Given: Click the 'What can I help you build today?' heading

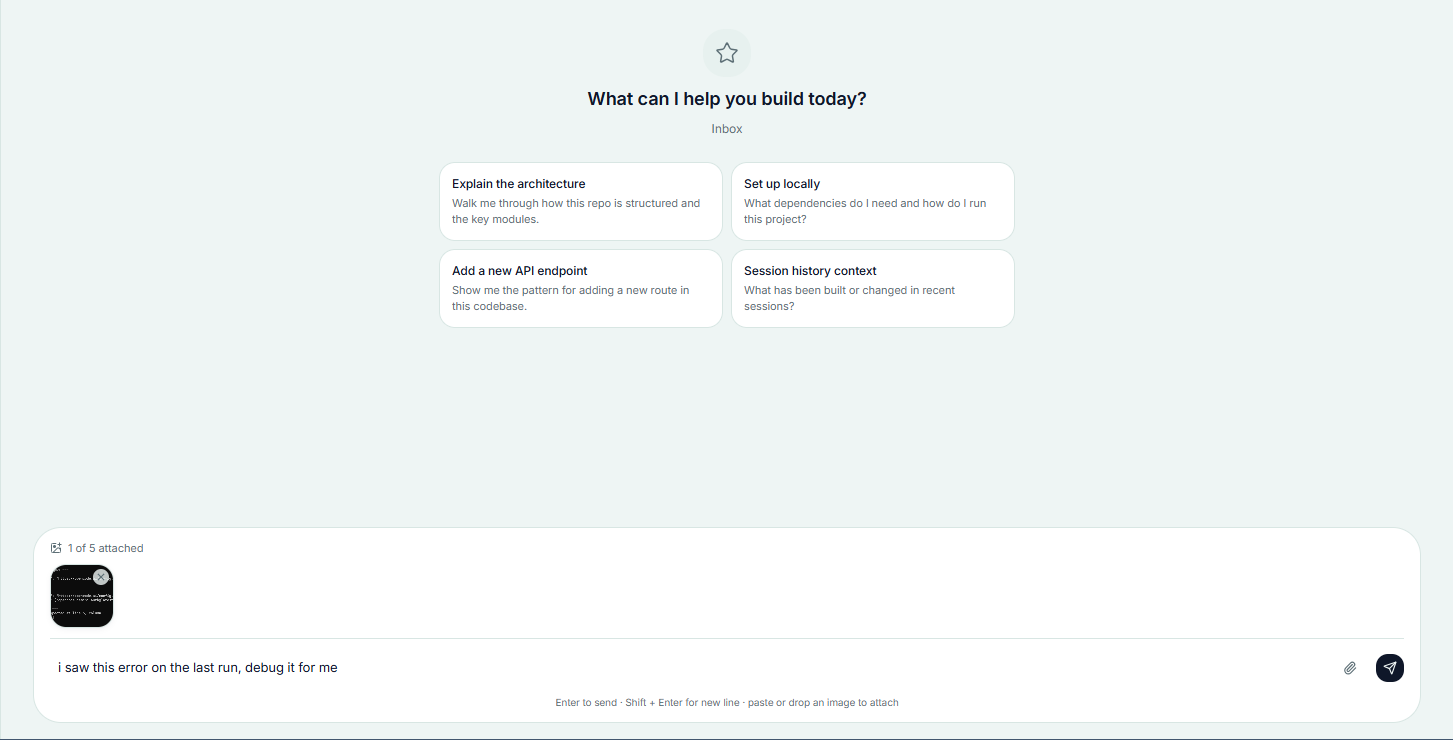Looking at the screenshot, I should click(x=727, y=99).
